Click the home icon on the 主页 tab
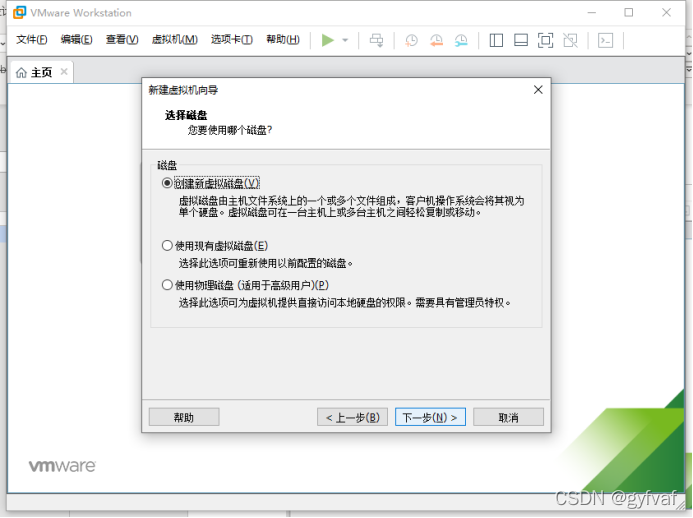Screen dimensions: 693x518 pos(21,72)
